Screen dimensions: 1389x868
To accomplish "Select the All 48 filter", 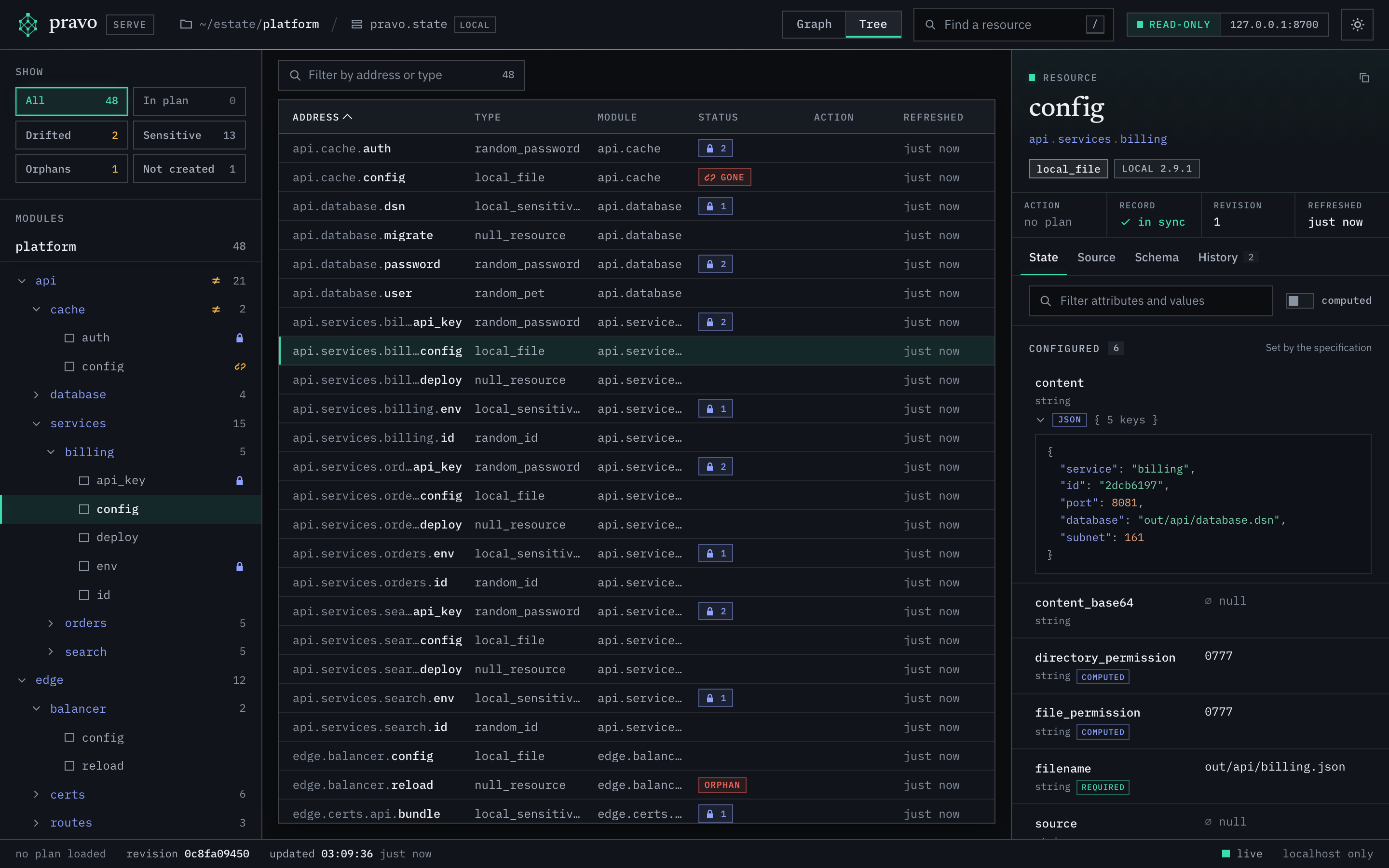I will (72, 101).
